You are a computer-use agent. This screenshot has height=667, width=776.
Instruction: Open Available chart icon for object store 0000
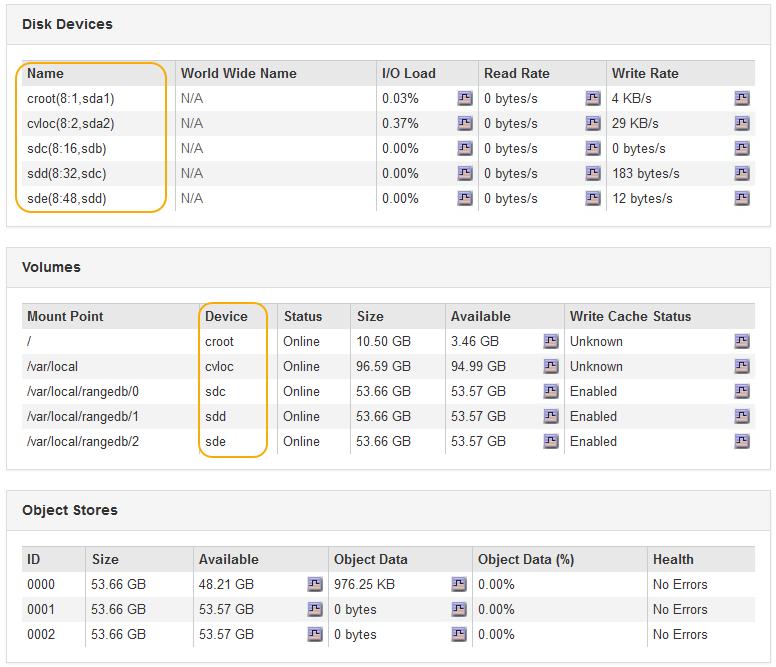(x=315, y=584)
